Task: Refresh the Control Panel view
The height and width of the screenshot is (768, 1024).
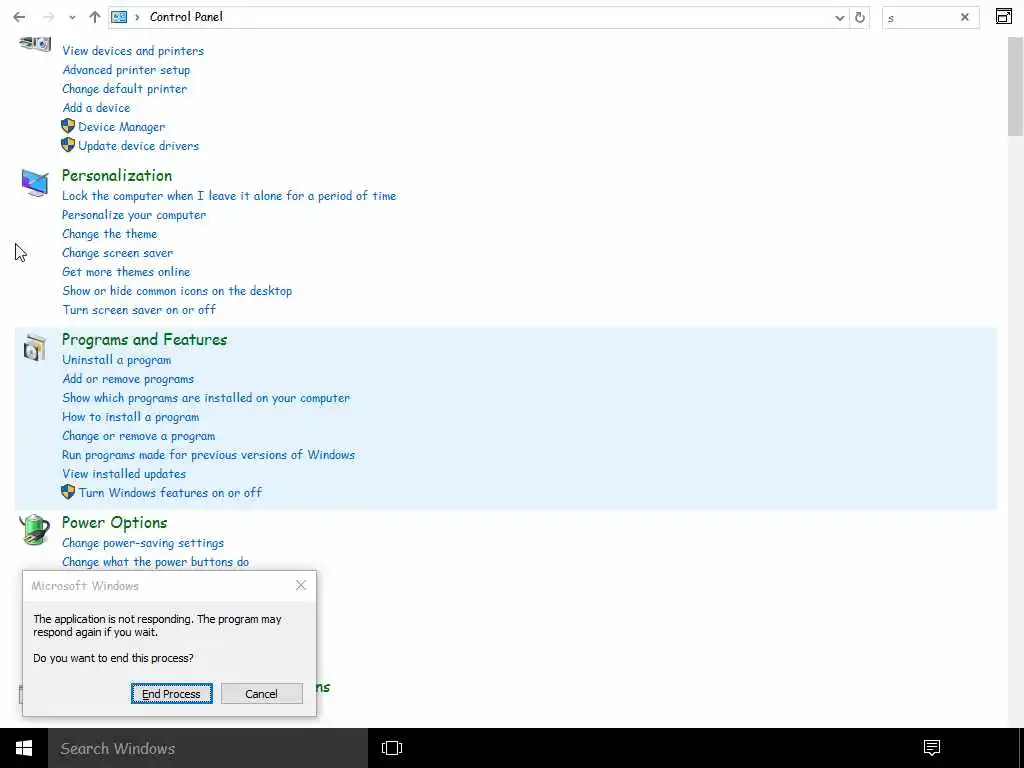Action: (859, 18)
